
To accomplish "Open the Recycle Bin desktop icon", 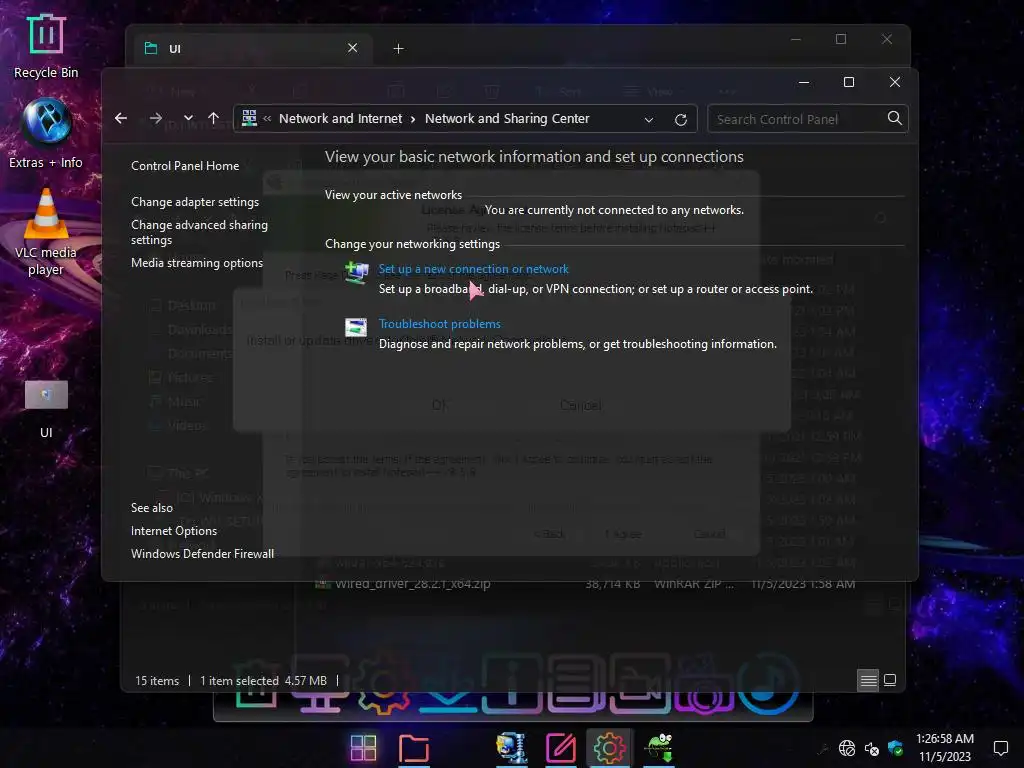I will (46, 47).
